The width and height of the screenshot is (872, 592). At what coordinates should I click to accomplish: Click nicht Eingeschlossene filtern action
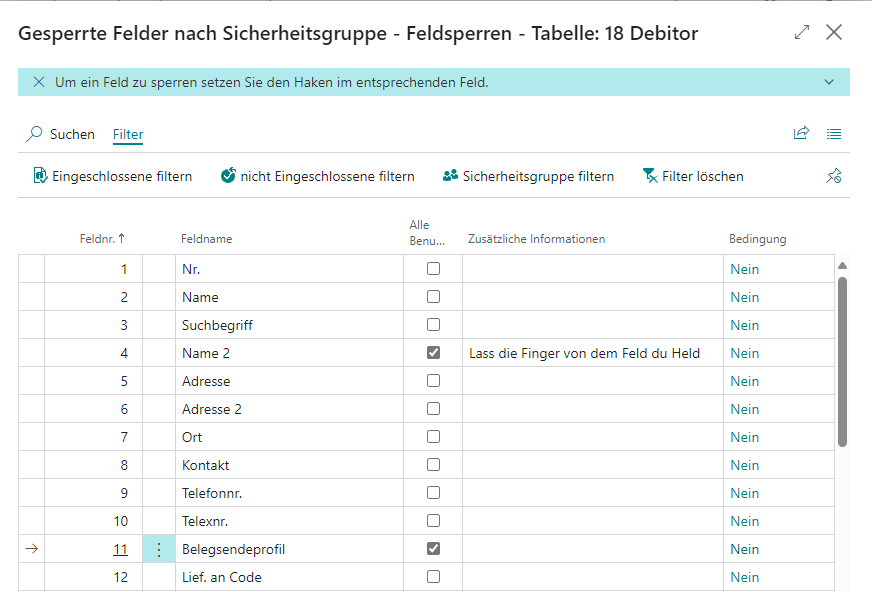coord(317,176)
